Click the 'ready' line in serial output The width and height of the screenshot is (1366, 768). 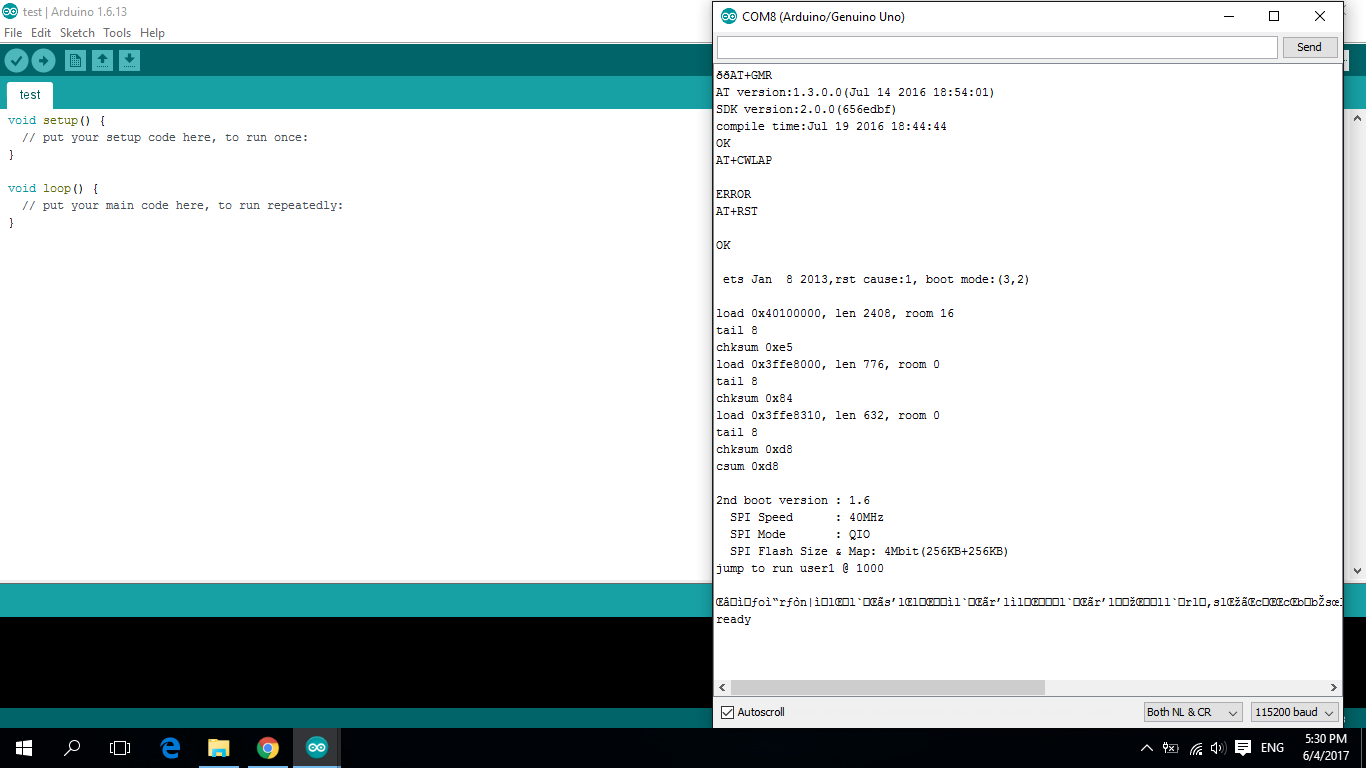(x=733, y=619)
